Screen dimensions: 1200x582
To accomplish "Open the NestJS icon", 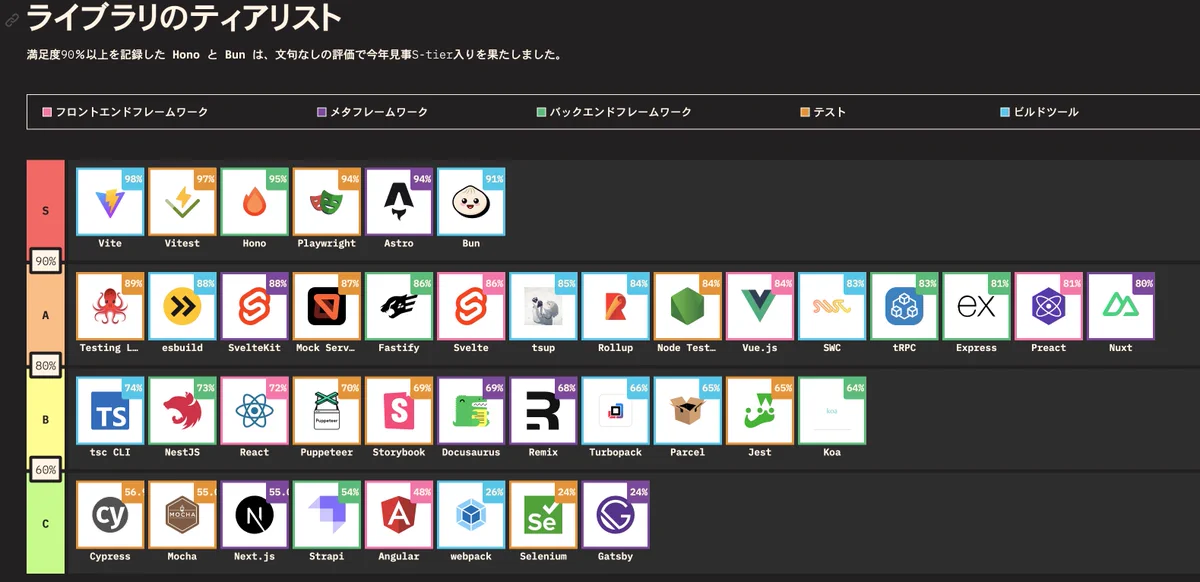I will click(182, 413).
